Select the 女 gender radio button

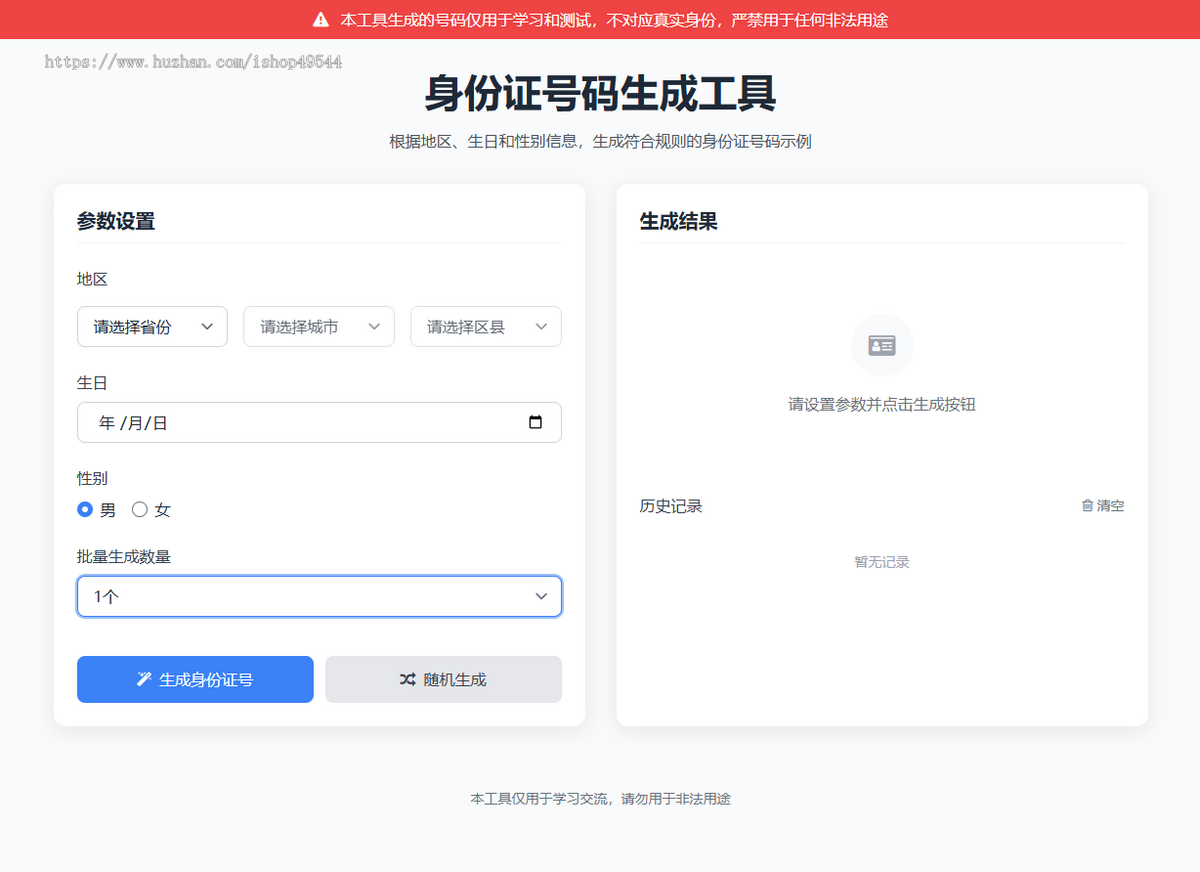(139, 509)
